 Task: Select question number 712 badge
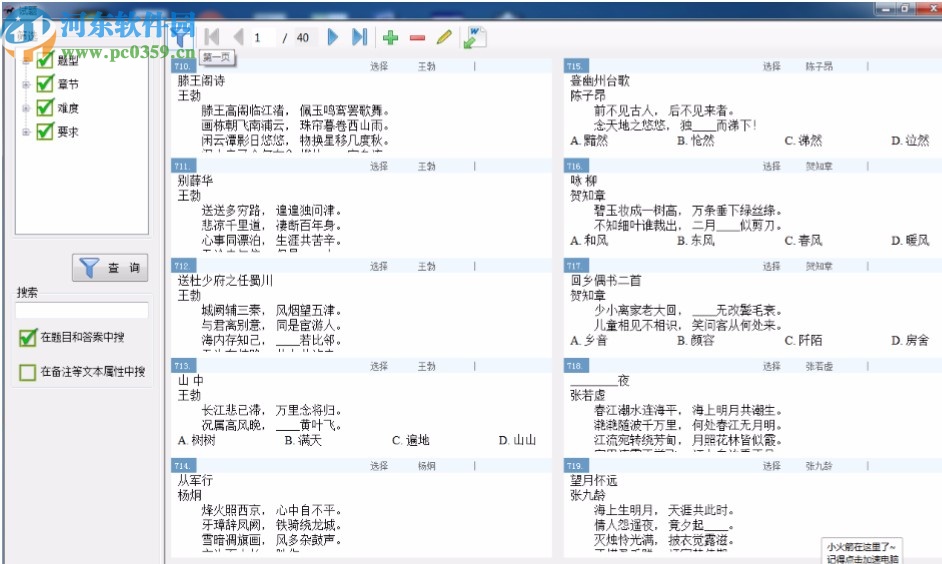click(x=183, y=266)
